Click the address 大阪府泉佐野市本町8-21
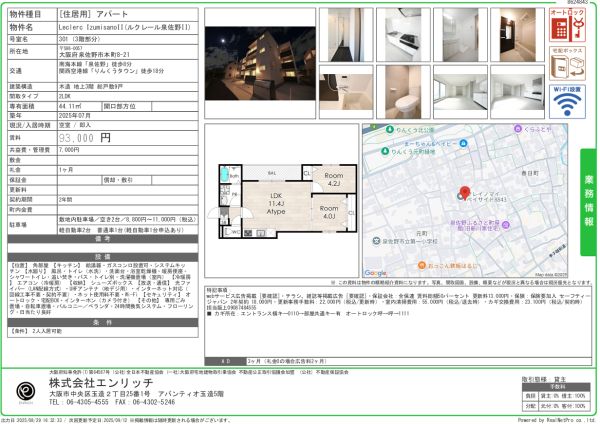Screen dimensions: 600x424 pyautogui.click(x=94, y=55)
